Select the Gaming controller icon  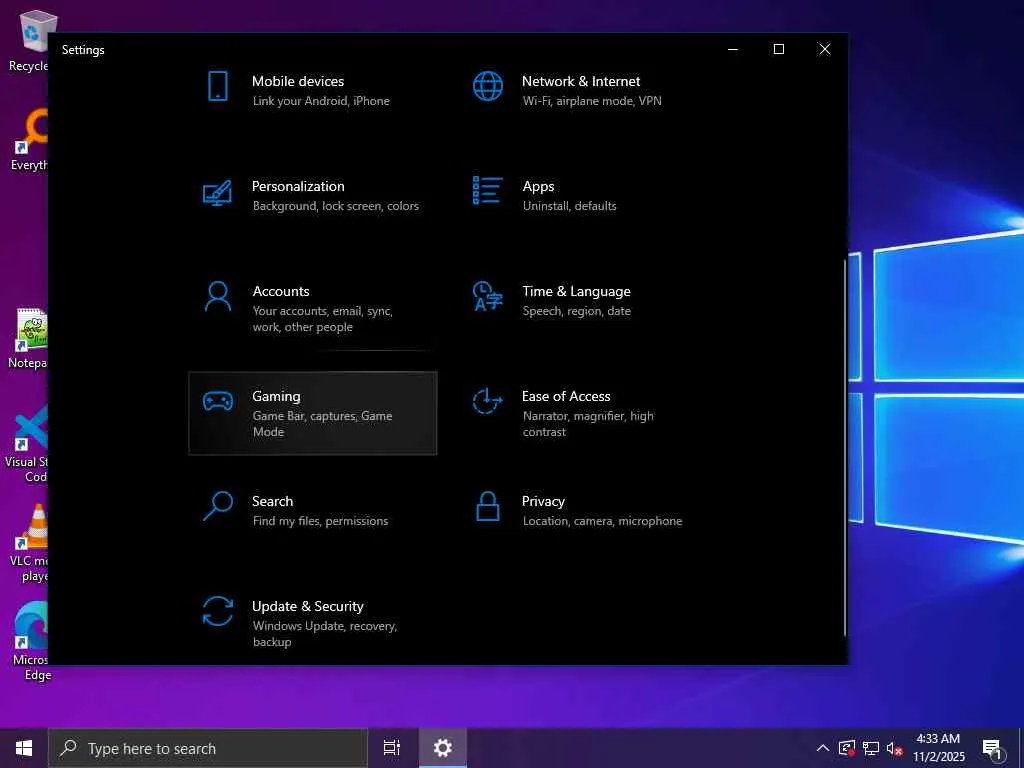tap(218, 401)
